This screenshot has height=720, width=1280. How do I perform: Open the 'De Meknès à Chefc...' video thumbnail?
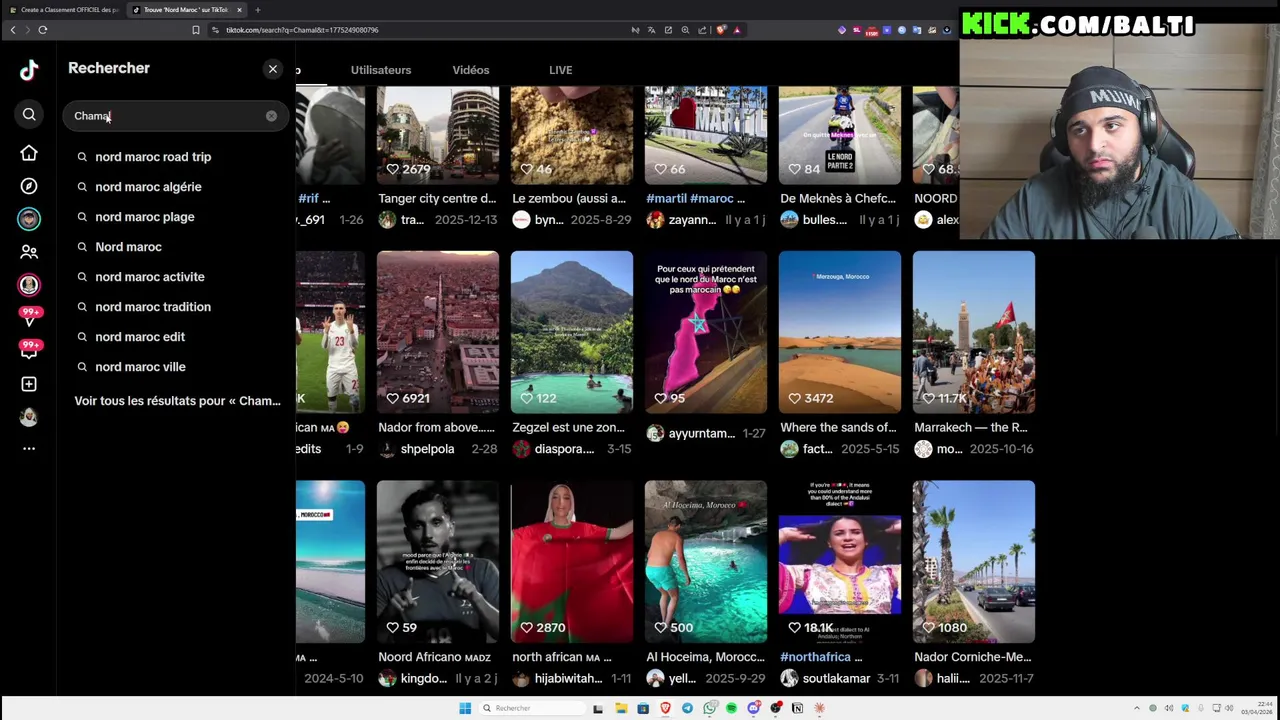(x=840, y=135)
